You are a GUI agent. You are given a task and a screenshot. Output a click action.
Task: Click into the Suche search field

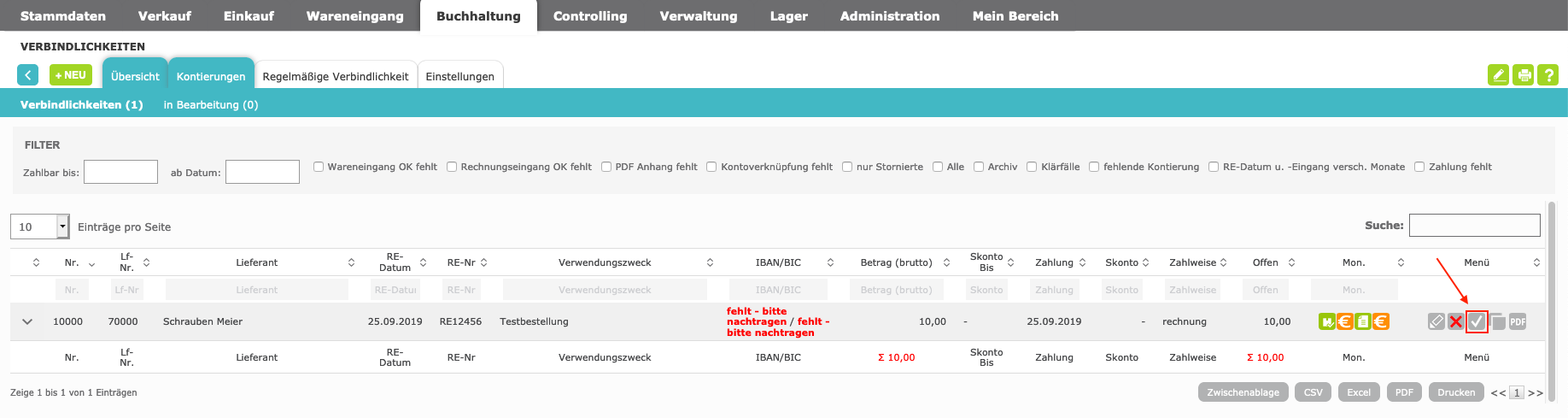(x=1474, y=225)
